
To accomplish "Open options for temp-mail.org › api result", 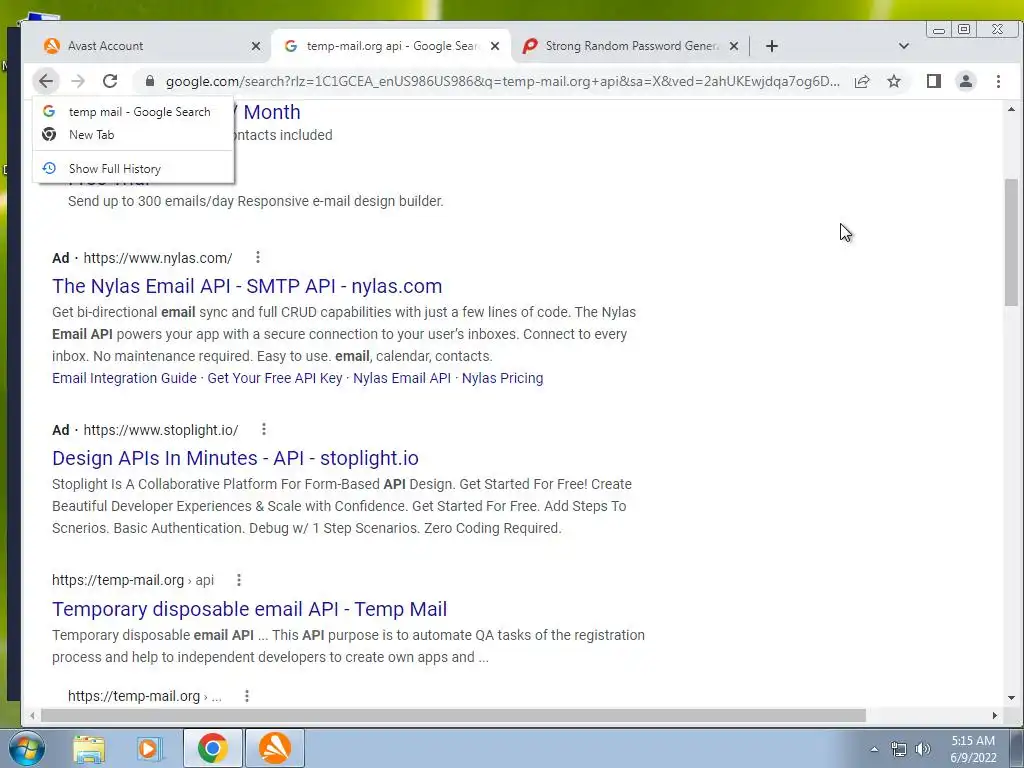I will click(x=239, y=579).
